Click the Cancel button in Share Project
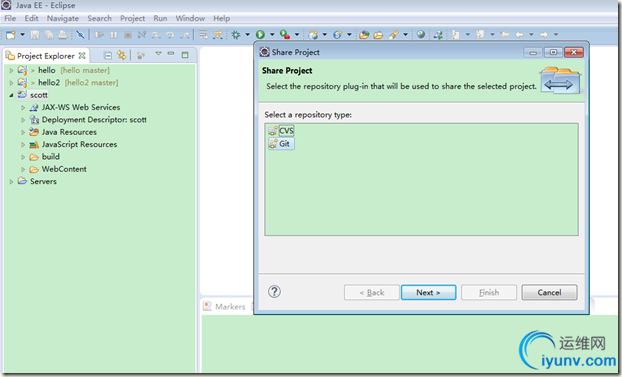Image resolution: width=622 pixels, height=377 pixels. (x=549, y=292)
